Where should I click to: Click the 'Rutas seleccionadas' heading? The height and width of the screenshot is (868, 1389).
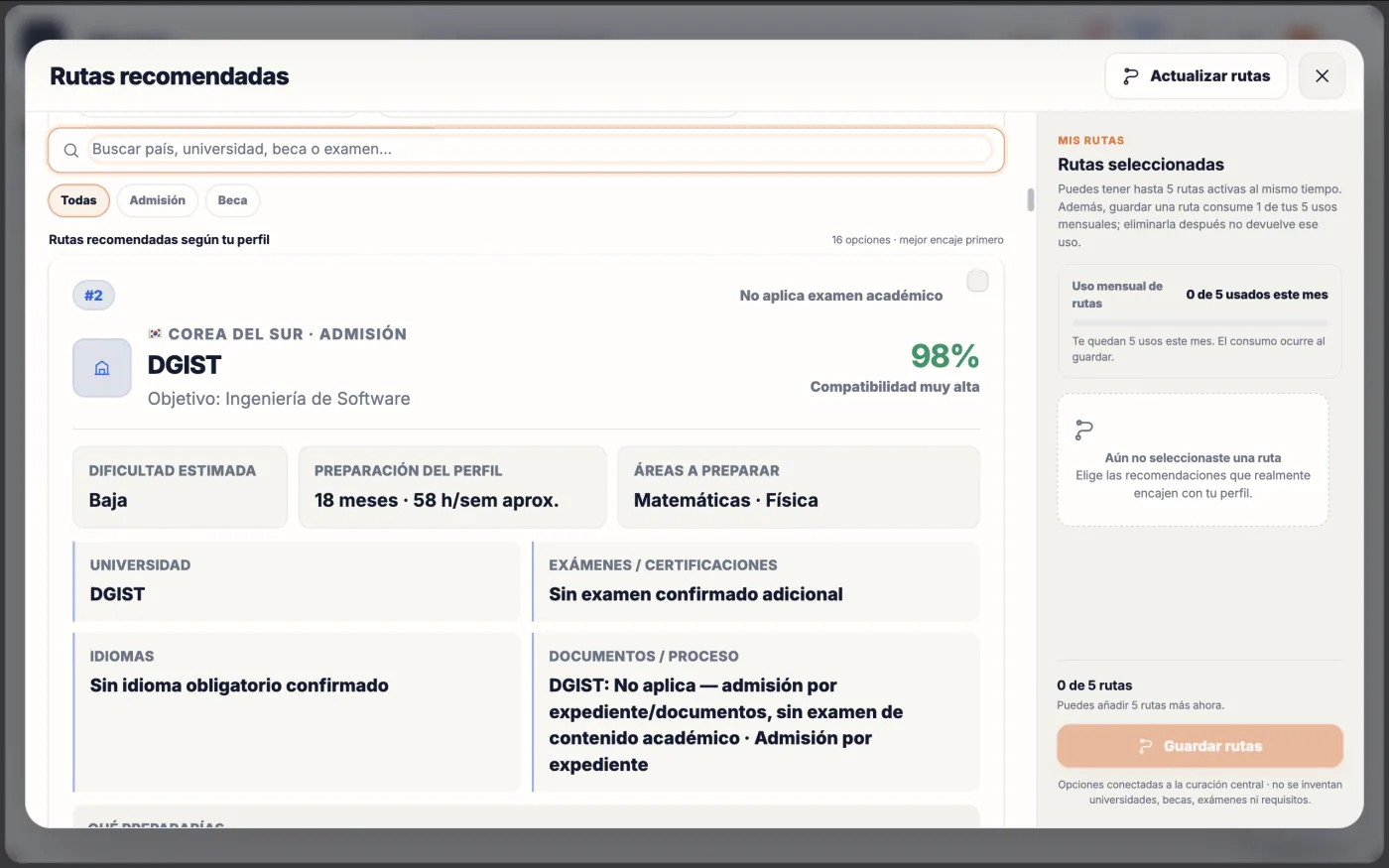coord(1141,165)
